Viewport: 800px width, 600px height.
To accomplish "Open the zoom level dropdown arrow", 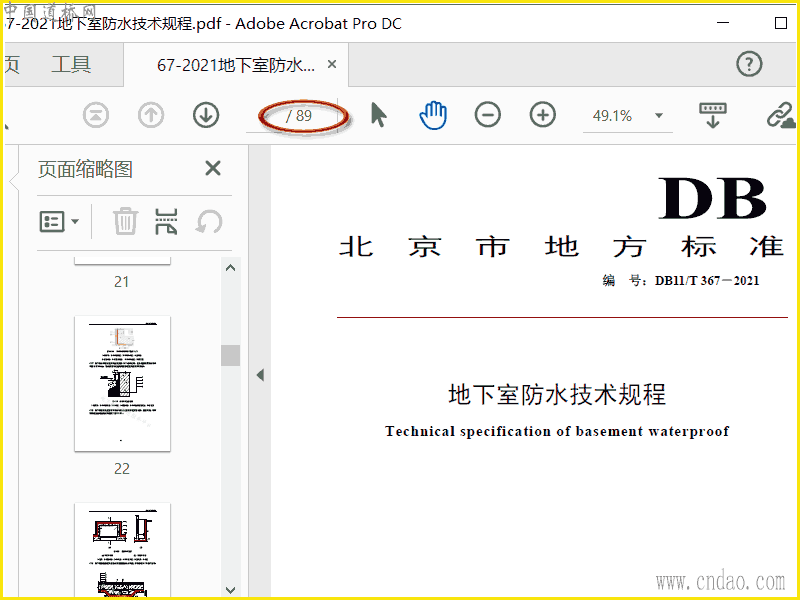I will click(x=659, y=116).
